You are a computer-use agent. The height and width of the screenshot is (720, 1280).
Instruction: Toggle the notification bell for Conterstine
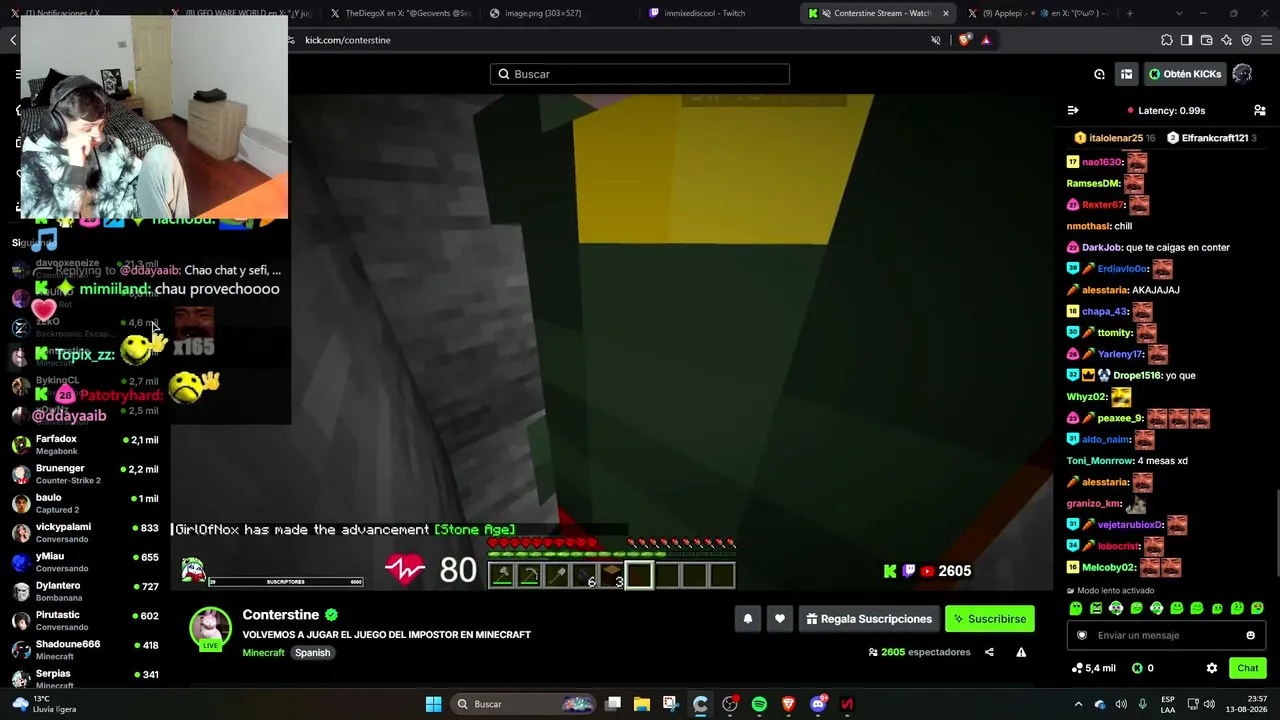(x=747, y=619)
